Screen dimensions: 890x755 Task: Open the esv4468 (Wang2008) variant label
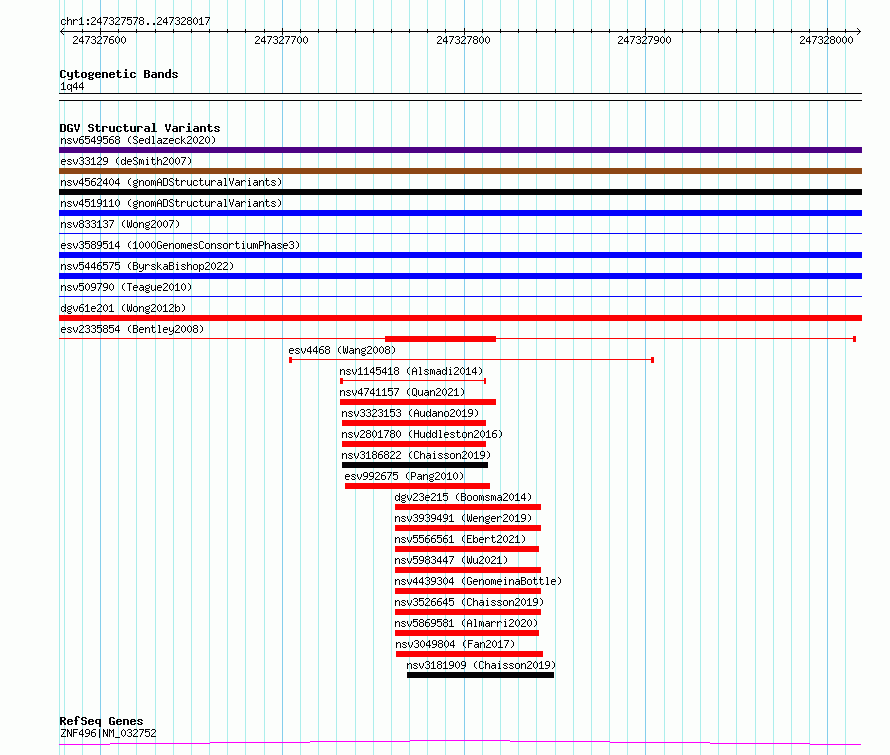point(341,350)
